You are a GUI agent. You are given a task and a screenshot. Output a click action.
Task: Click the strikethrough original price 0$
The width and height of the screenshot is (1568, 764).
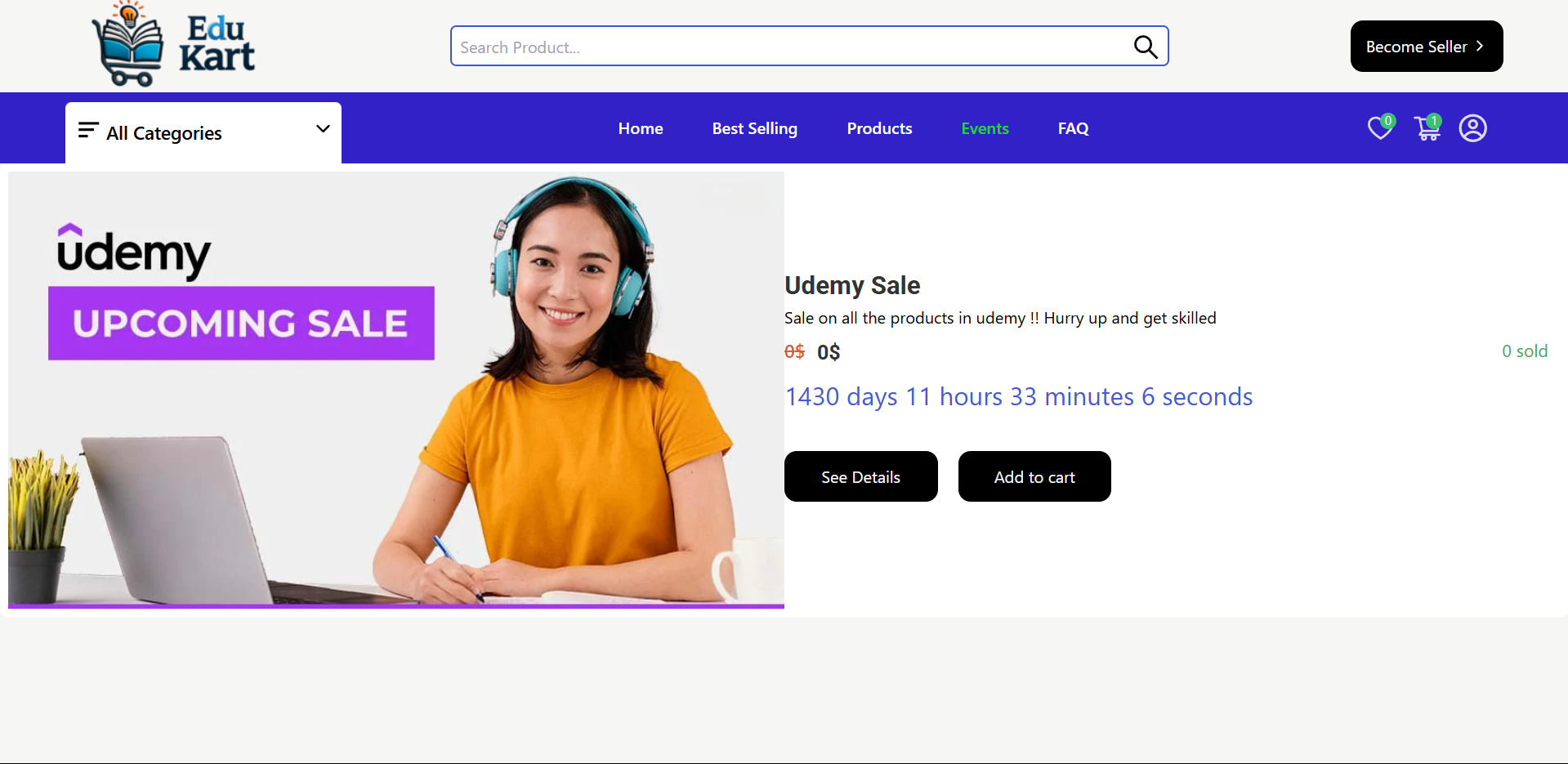pyautogui.click(x=794, y=351)
